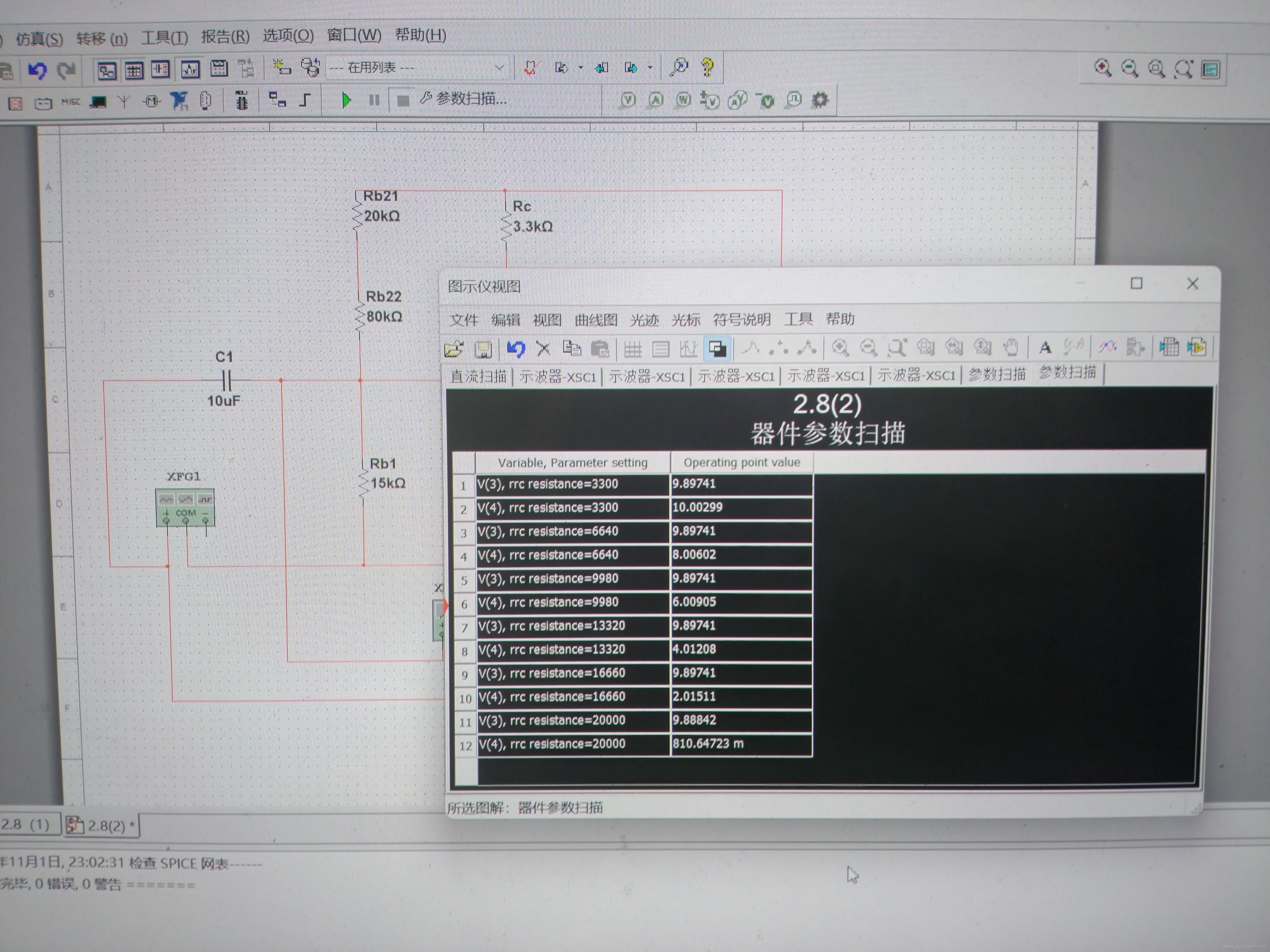
Task: Open the back-annotate dropdown arrow
Action: (580, 68)
